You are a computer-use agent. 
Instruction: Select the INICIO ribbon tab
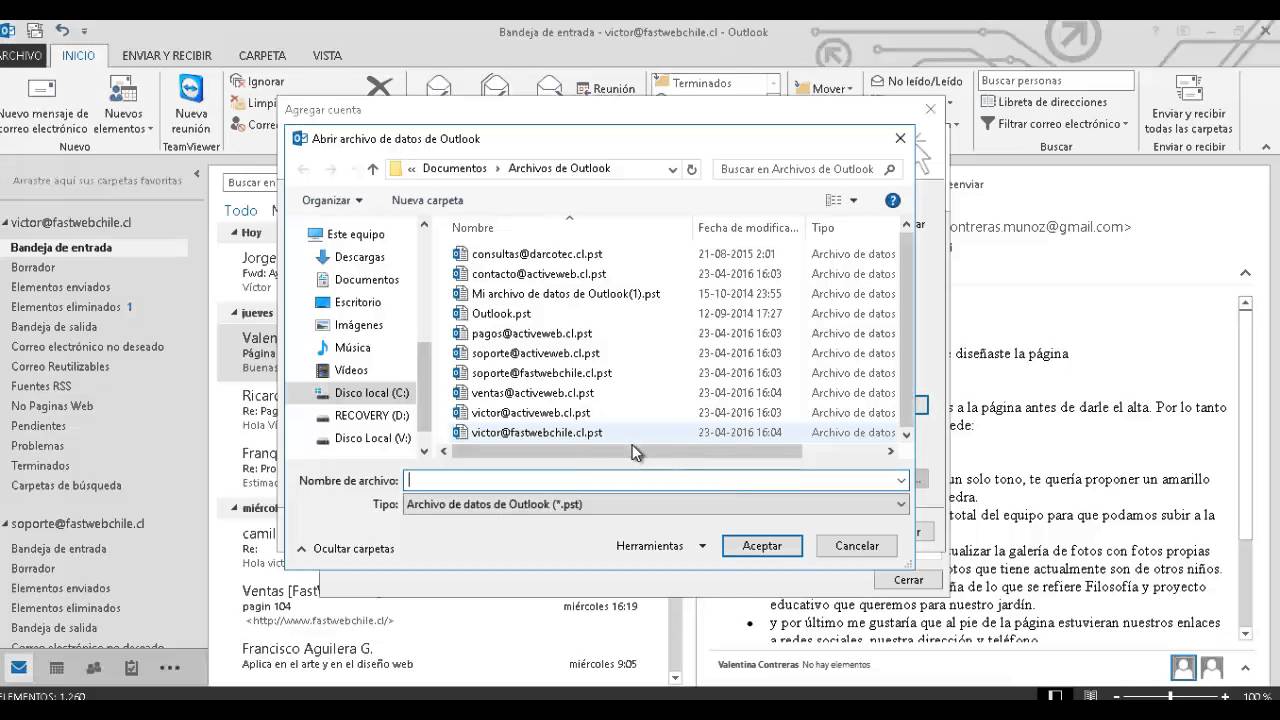(x=78, y=56)
